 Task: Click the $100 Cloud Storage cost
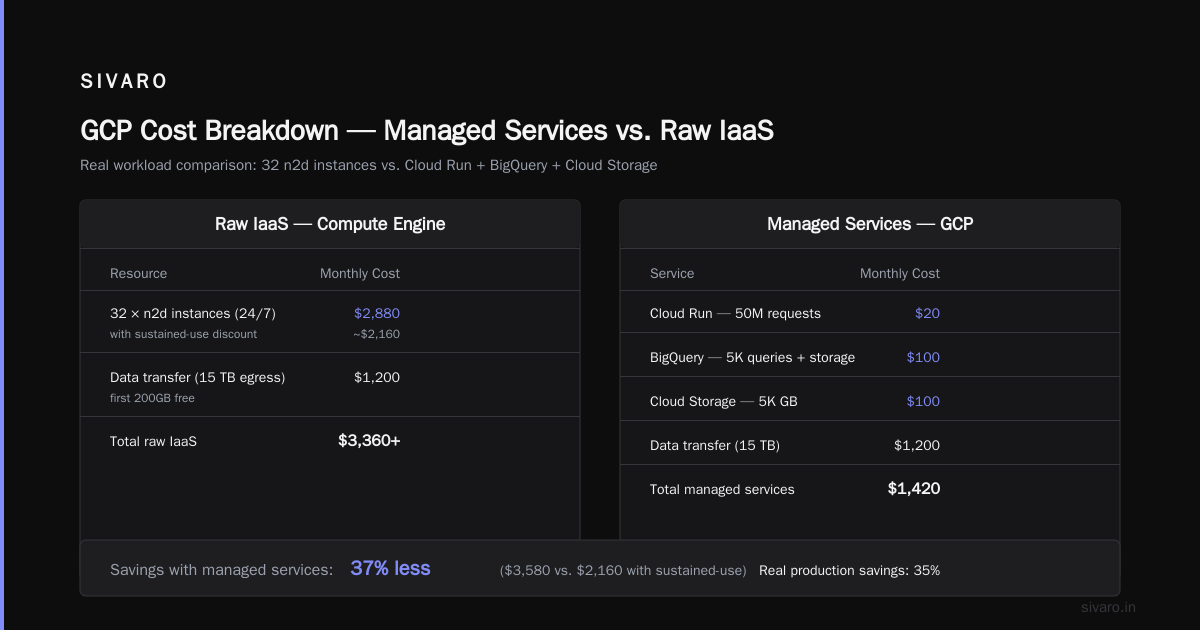[x=923, y=401]
